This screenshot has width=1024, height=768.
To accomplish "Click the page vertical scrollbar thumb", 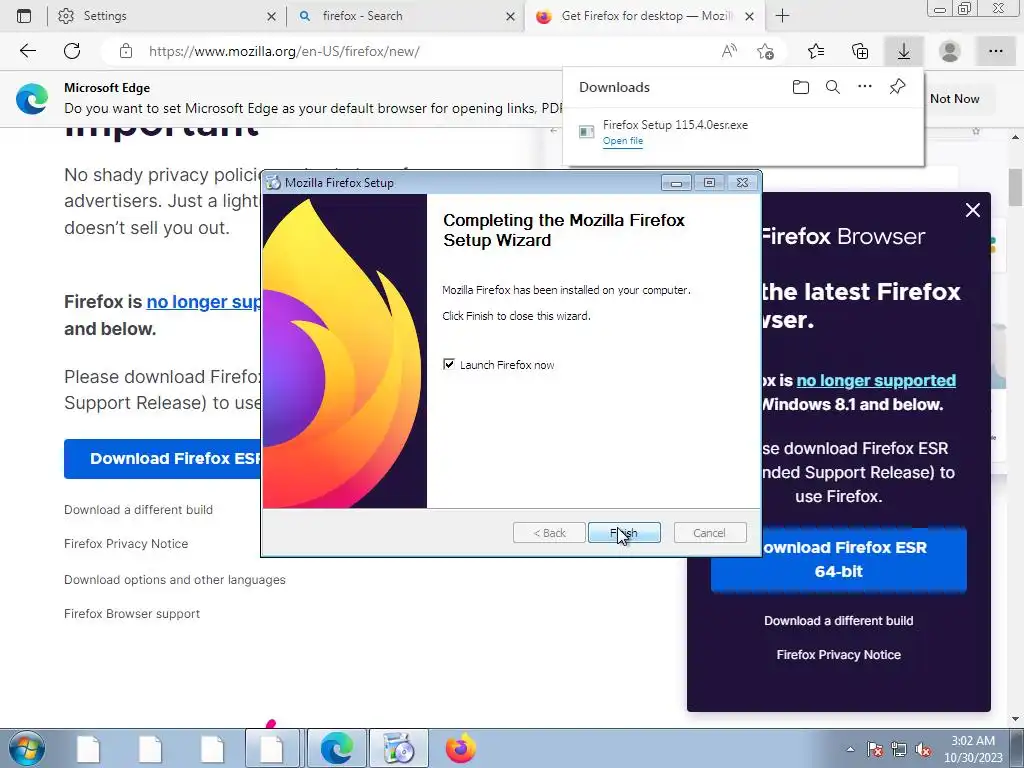I will pyautogui.click(x=1016, y=187).
